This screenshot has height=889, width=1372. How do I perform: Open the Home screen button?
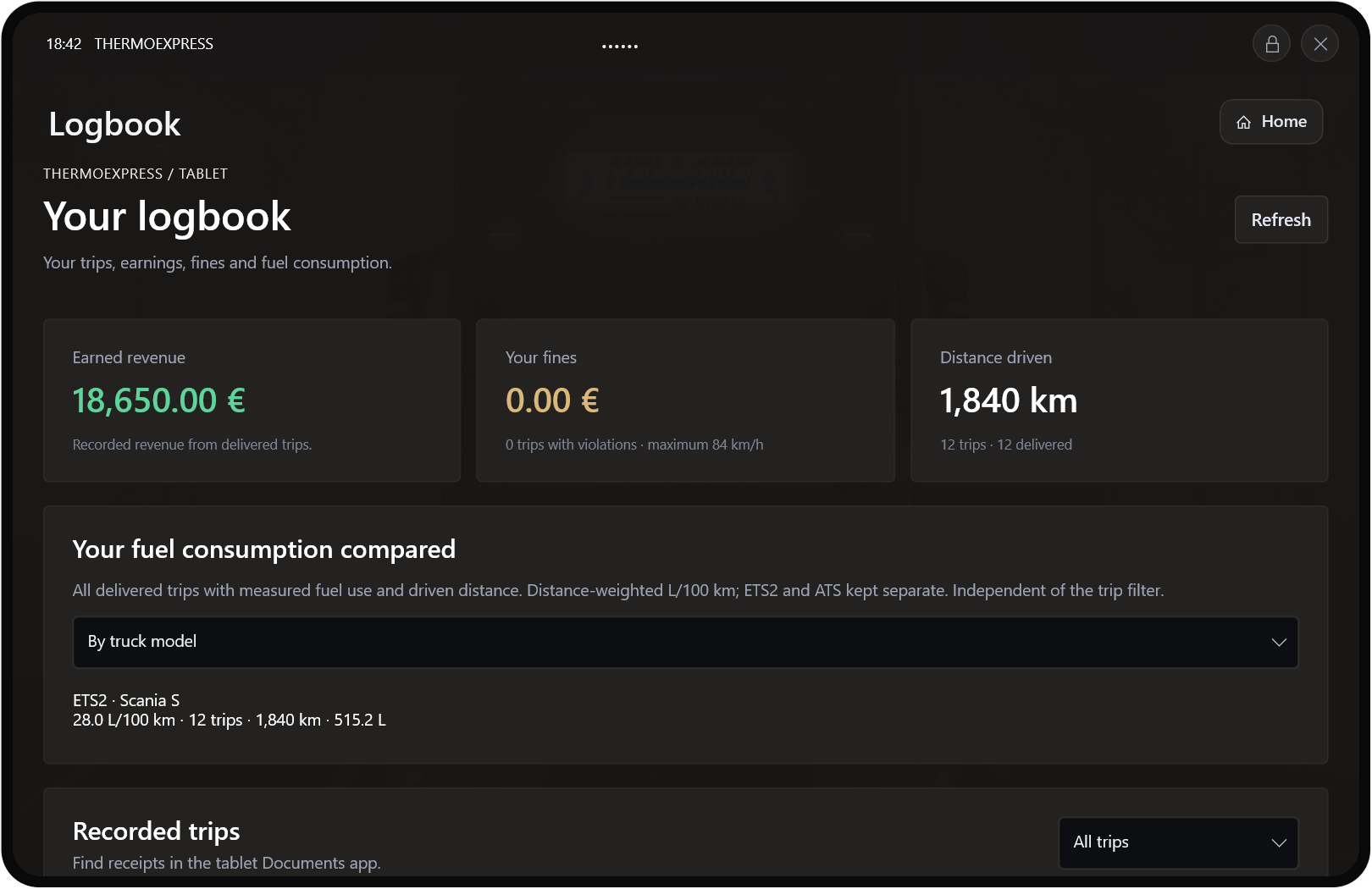1271,122
